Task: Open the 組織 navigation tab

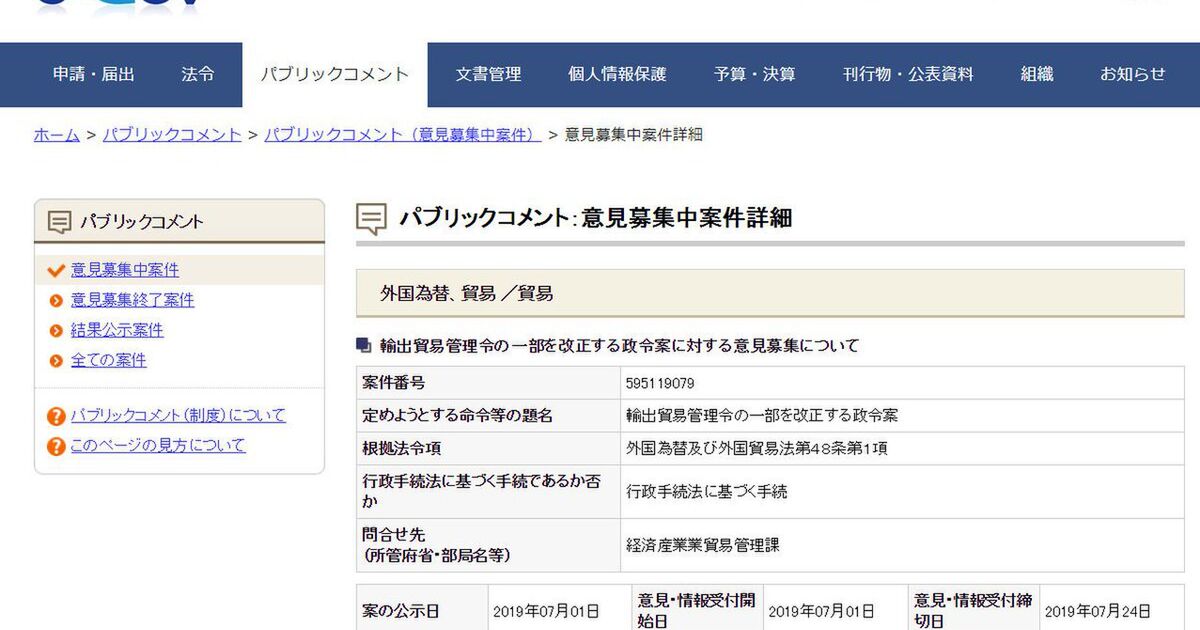Action: [x=1037, y=74]
